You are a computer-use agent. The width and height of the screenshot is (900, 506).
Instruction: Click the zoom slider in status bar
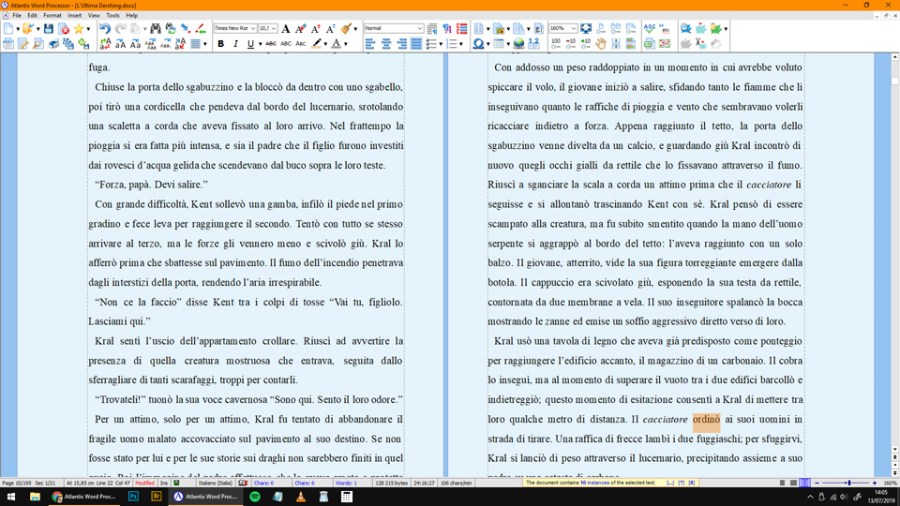848,483
